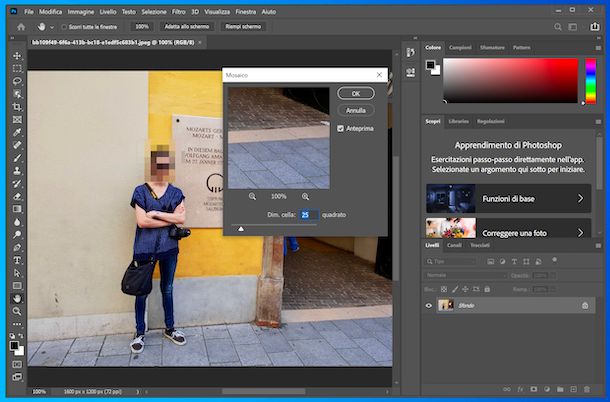610x402 pixels.
Task: Select the Rectangular Marquee tool
Action: click(17, 68)
